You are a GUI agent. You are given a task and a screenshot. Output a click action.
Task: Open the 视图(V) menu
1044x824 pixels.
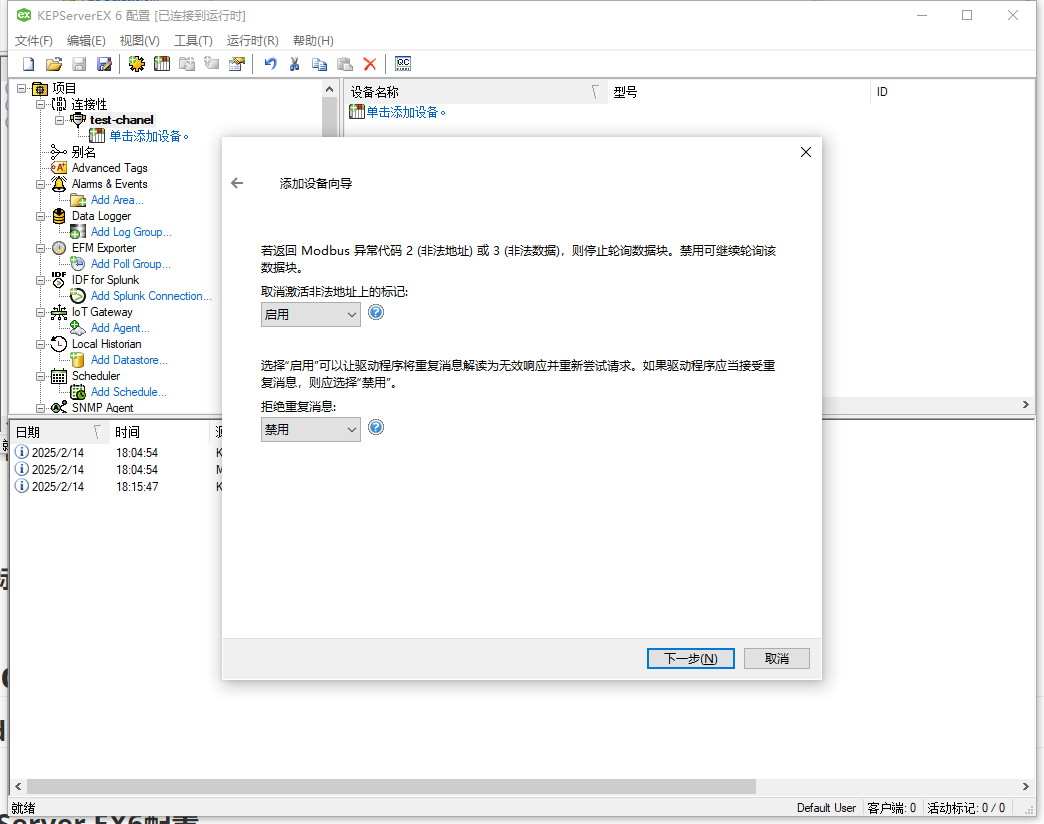[x=139, y=41]
